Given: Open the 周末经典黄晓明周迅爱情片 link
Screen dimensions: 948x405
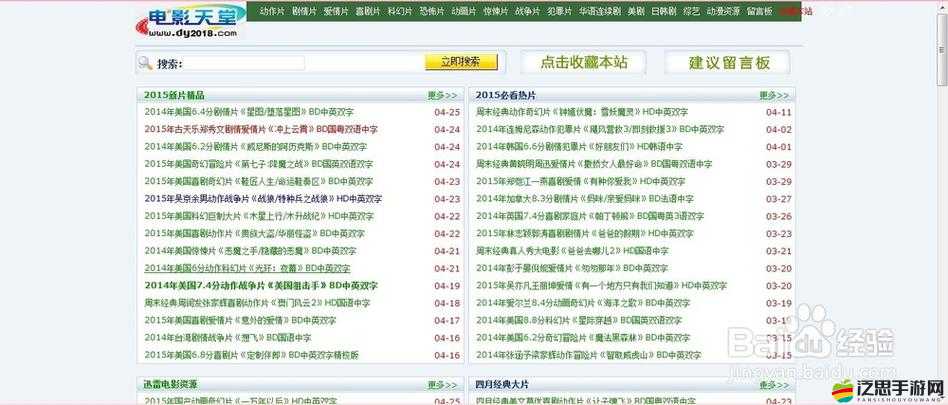Looking at the screenshot, I should tap(594, 164).
